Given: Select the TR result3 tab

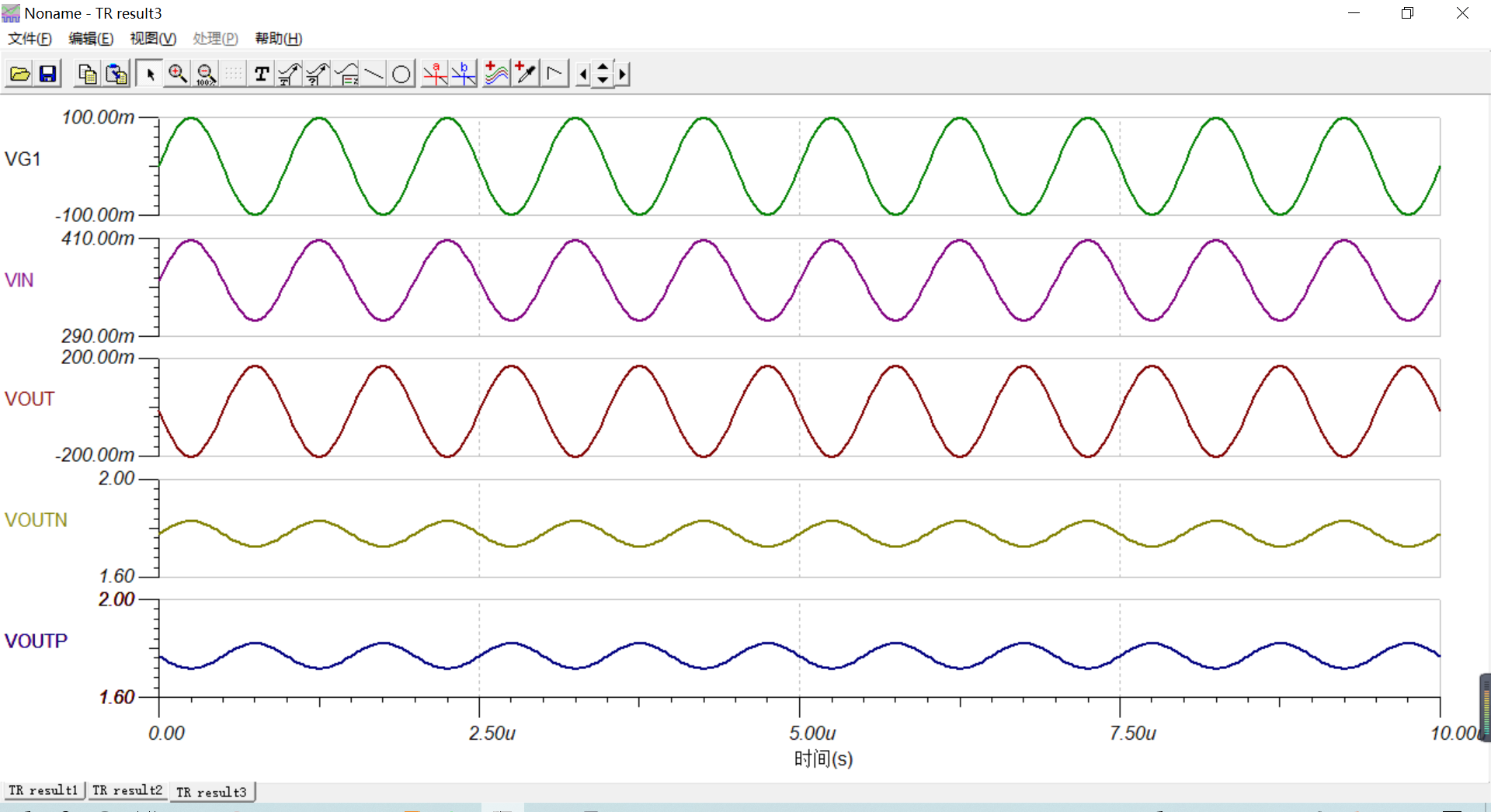Looking at the screenshot, I should click(211, 792).
